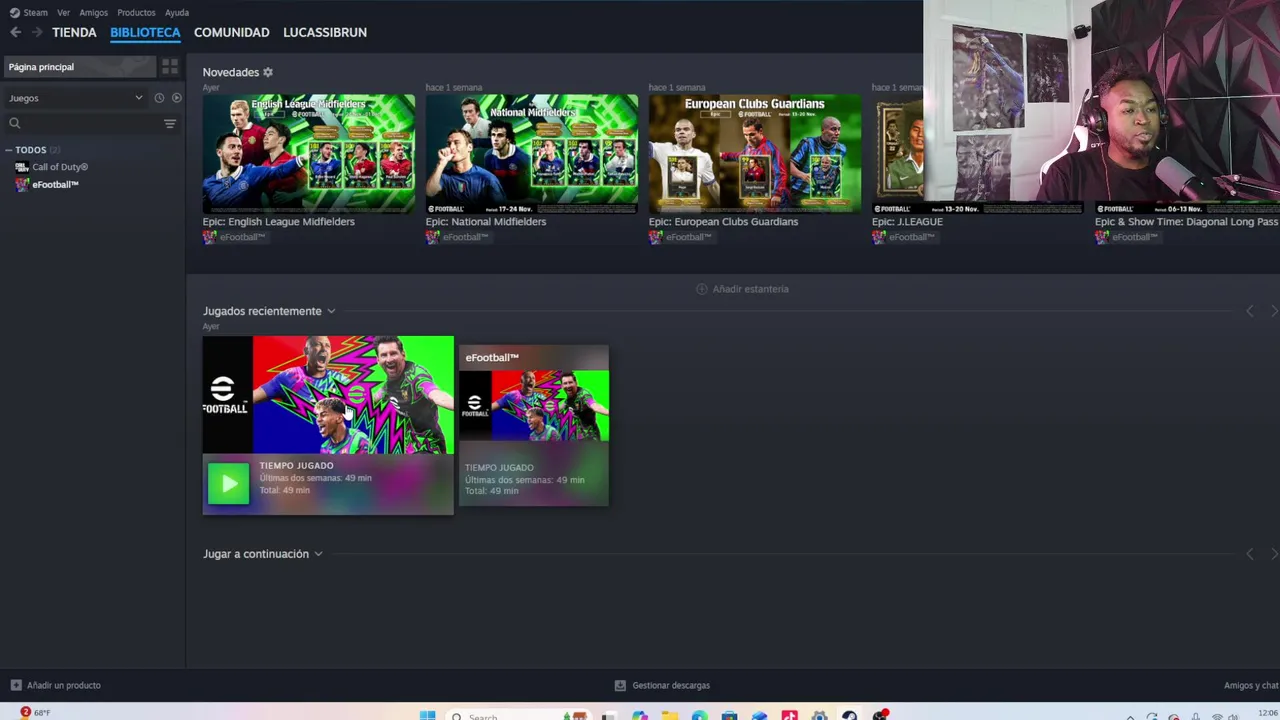Select Call of Duty® in sidebar list
Screen dimensions: 1280x720
pyautogui.click(x=60, y=167)
